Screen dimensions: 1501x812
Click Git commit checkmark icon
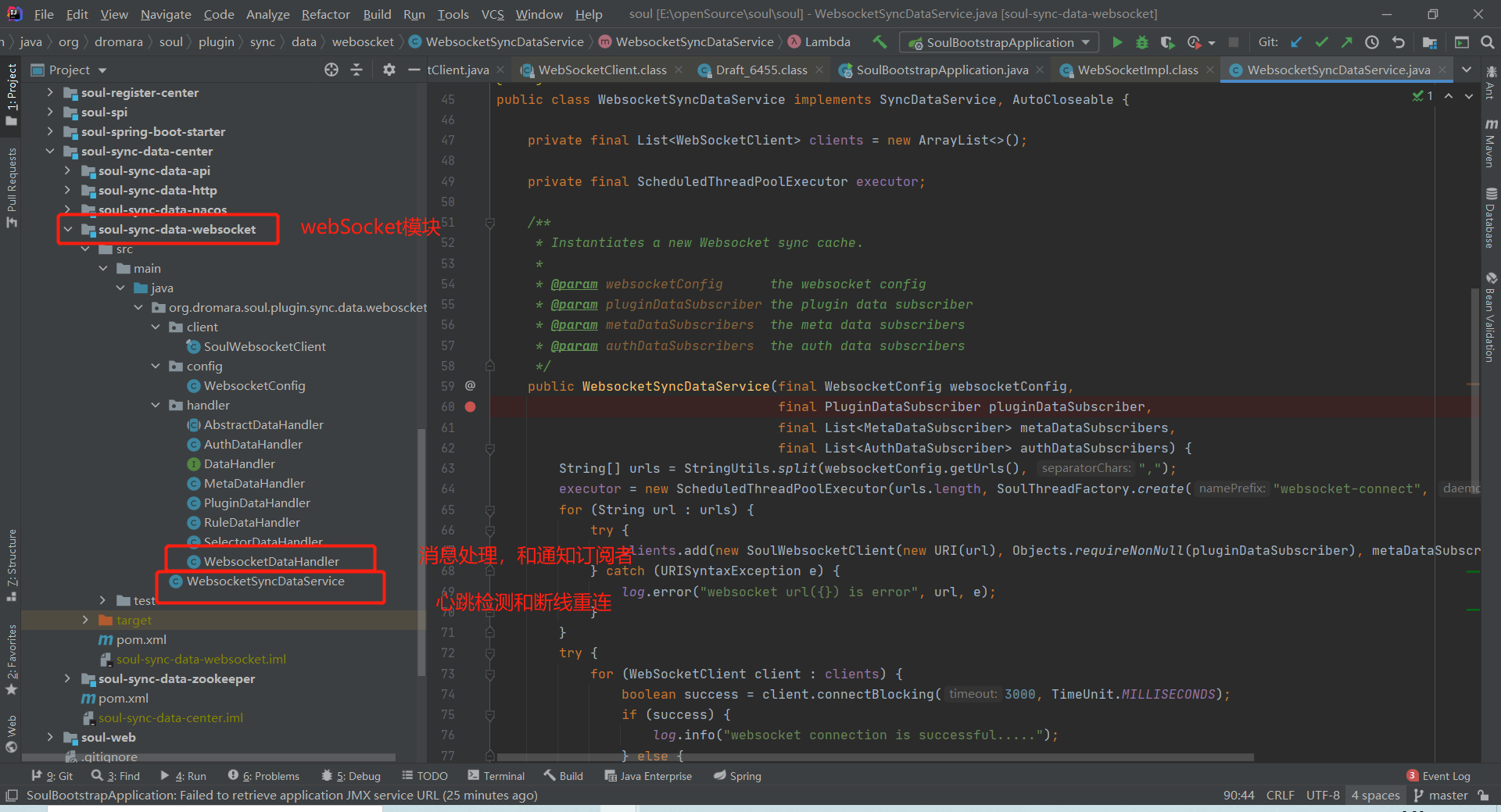[x=1321, y=42]
